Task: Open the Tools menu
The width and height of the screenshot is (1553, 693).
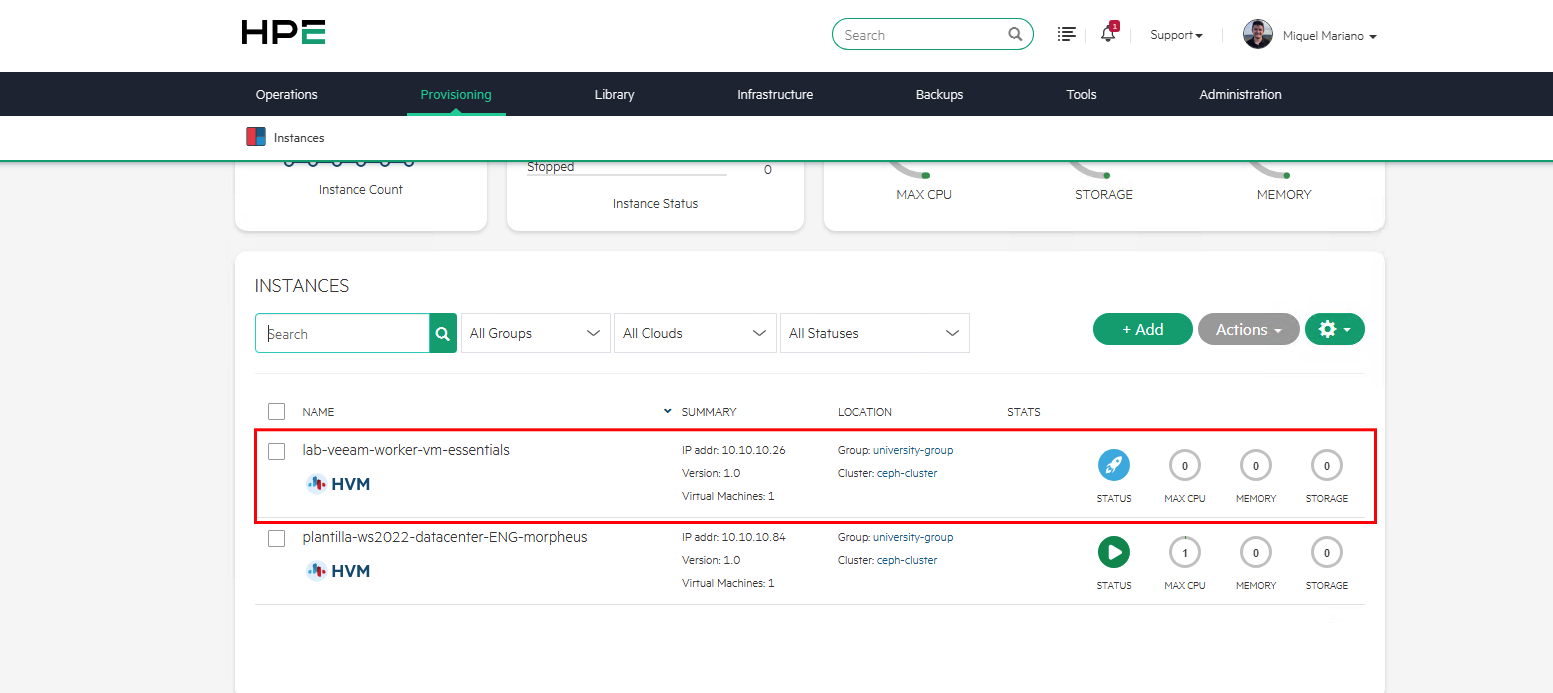Action: pos(1081,94)
